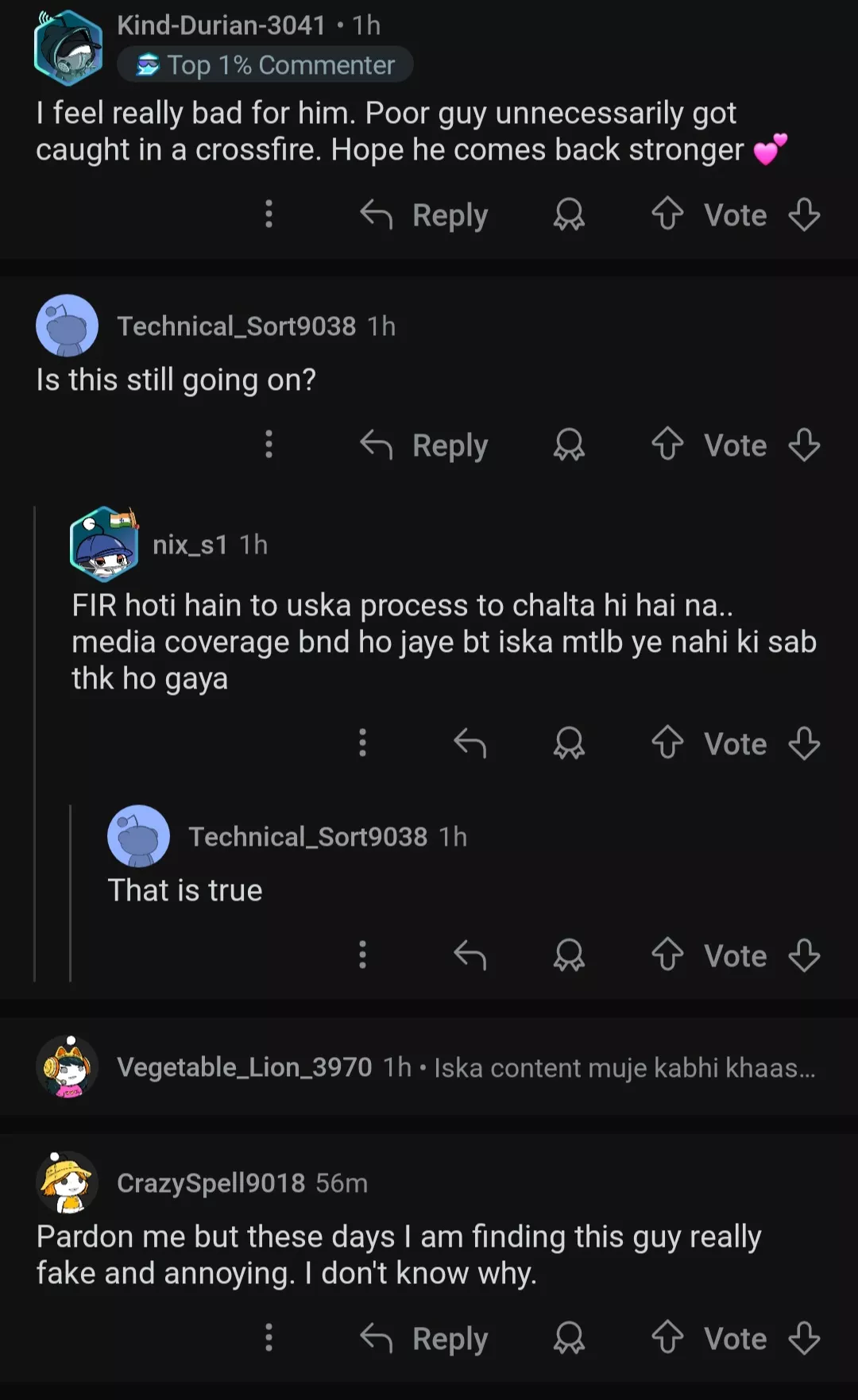Upvote the "That is true" comment
The height and width of the screenshot is (1400, 858).
point(667,955)
